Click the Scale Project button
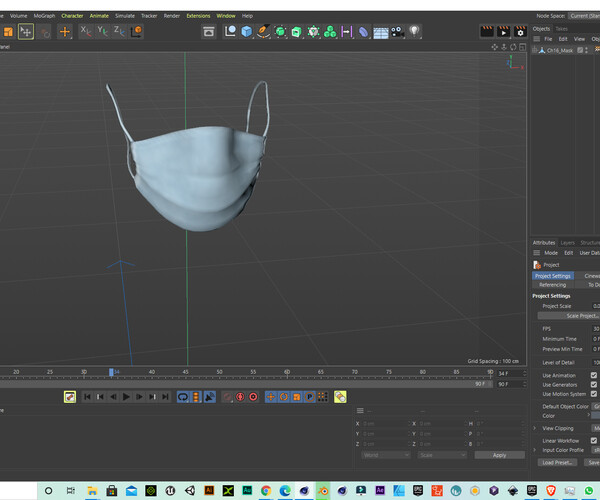 click(581, 316)
